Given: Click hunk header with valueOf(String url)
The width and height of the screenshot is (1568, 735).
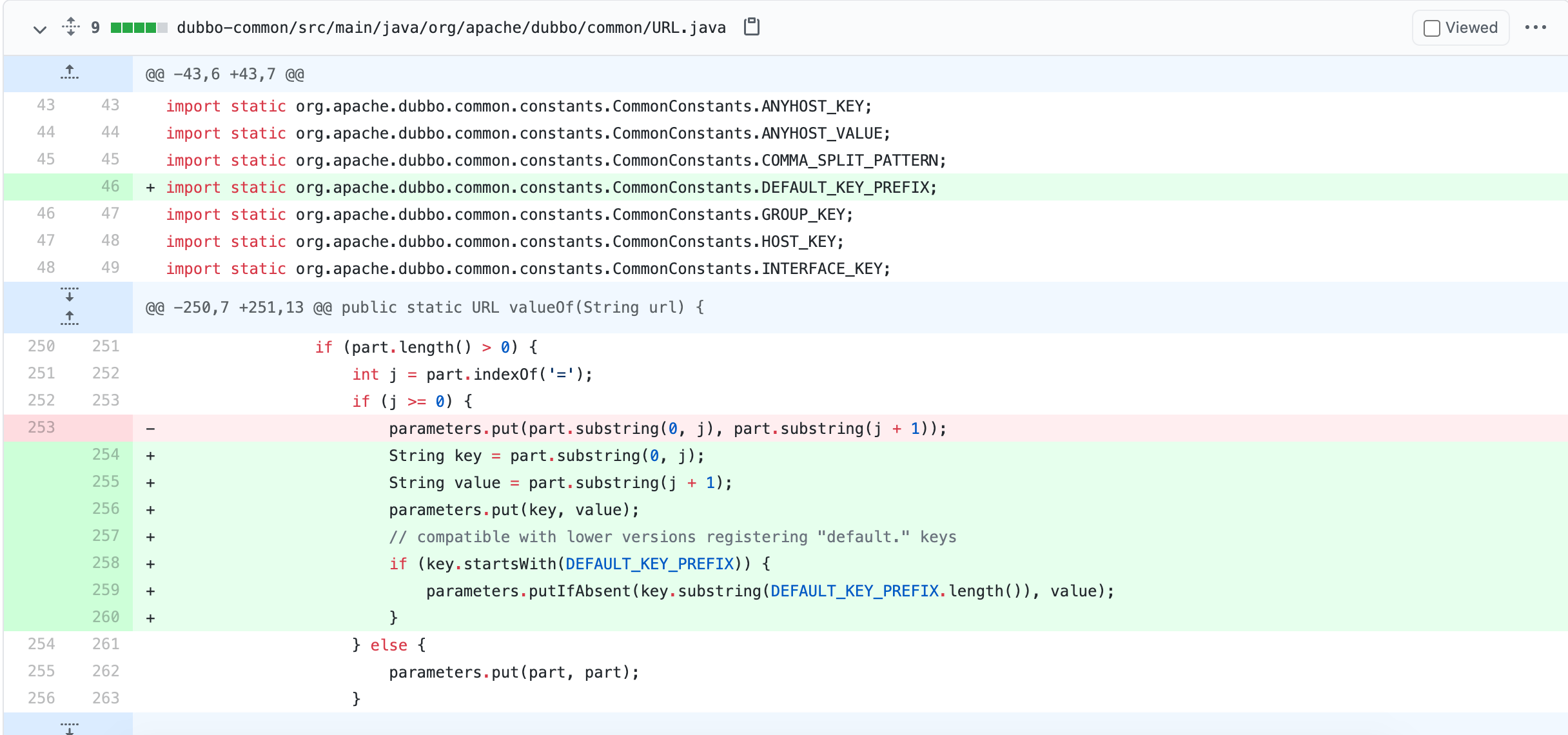Looking at the screenshot, I should click(425, 308).
